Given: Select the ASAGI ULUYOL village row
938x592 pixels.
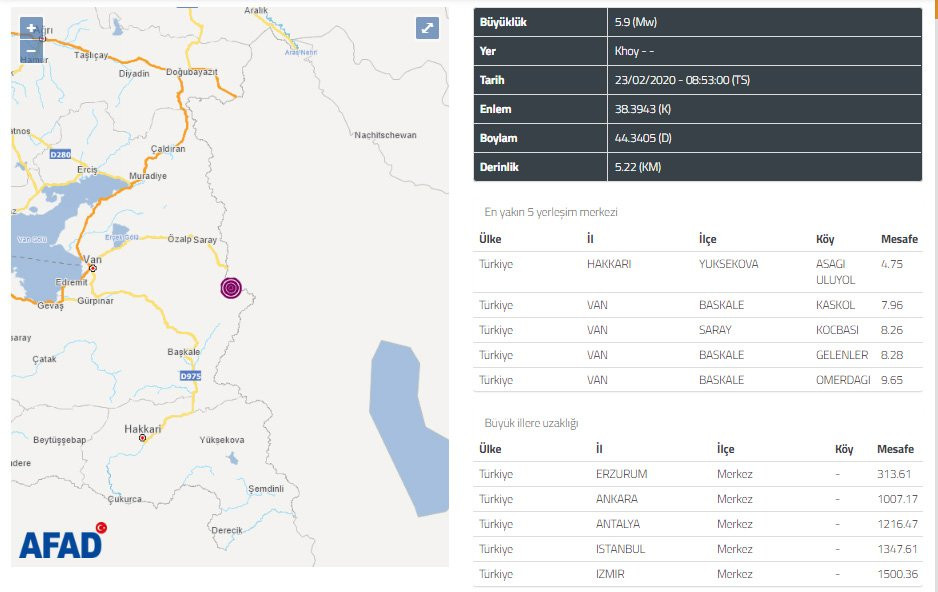Looking at the screenshot, I should 697,272.
